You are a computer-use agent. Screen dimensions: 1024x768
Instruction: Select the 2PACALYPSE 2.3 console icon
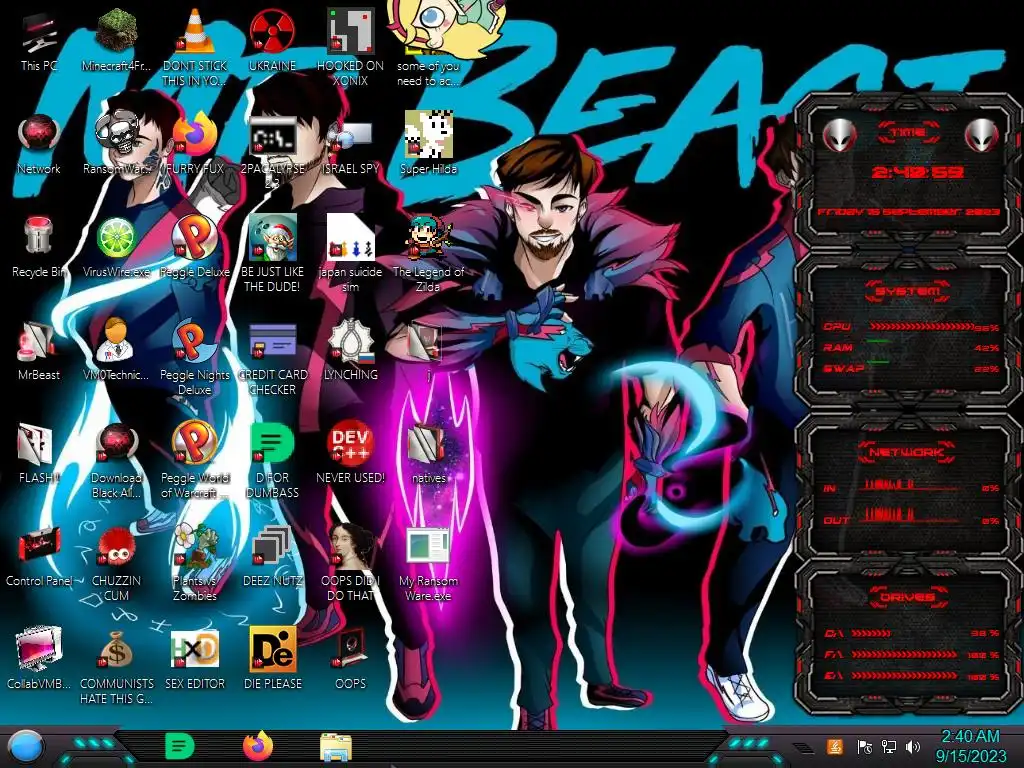tap(272, 152)
